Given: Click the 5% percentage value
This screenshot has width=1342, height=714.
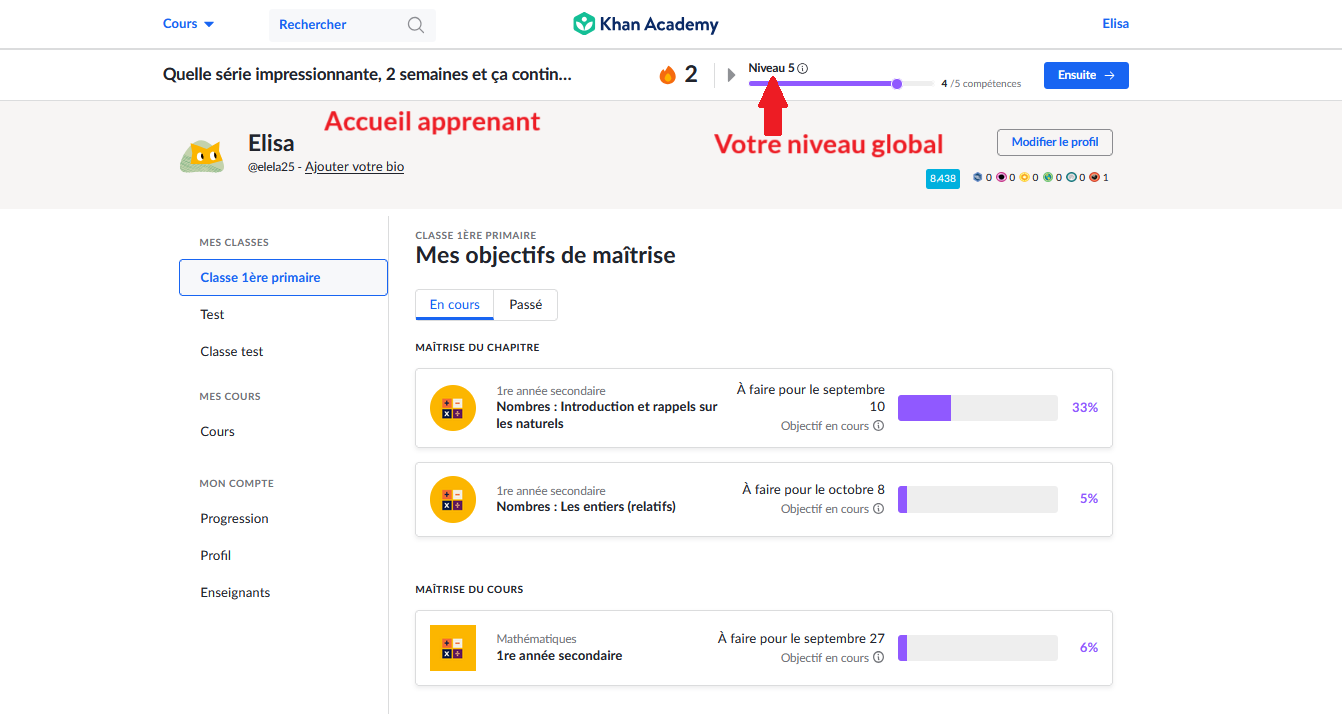Looking at the screenshot, I should (1089, 499).
